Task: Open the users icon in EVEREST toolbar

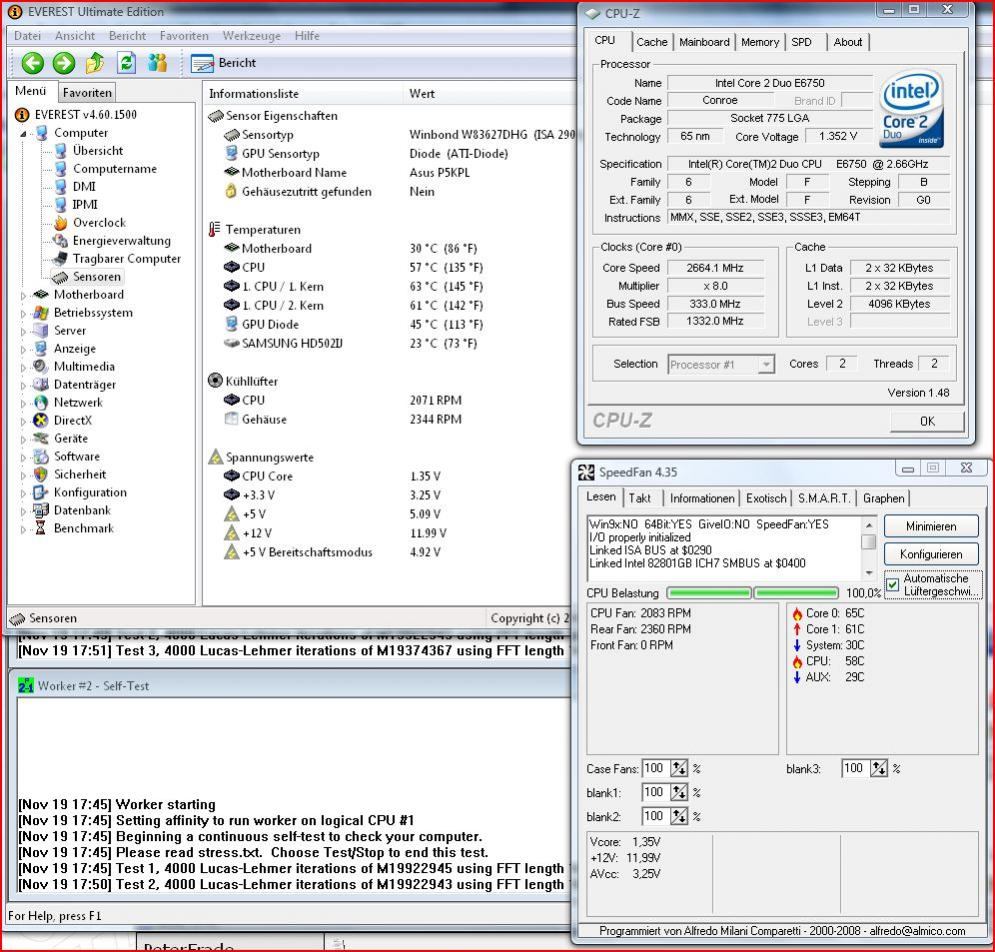Action: tap(157, 63)
